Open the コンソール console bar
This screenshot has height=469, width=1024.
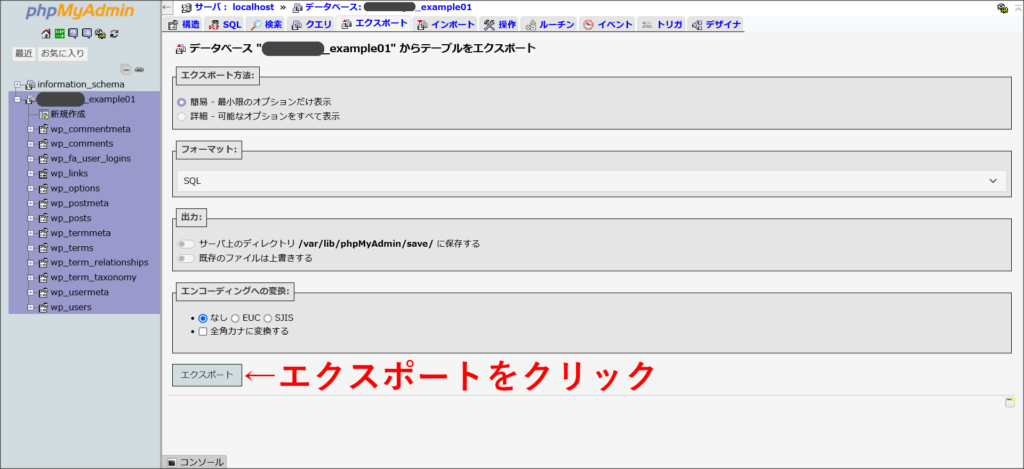(194, 462)
